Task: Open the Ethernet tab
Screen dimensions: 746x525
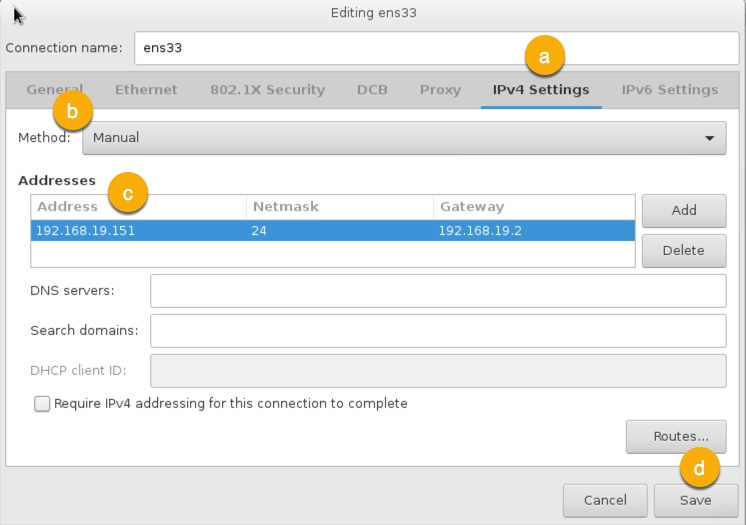Action: coord(146,90)
